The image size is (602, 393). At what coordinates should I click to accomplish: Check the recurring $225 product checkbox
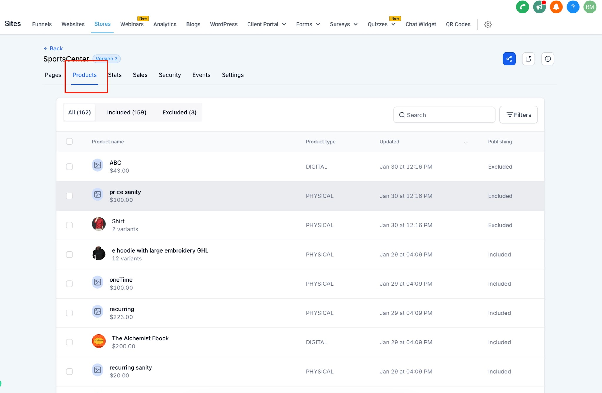point(69,313)
